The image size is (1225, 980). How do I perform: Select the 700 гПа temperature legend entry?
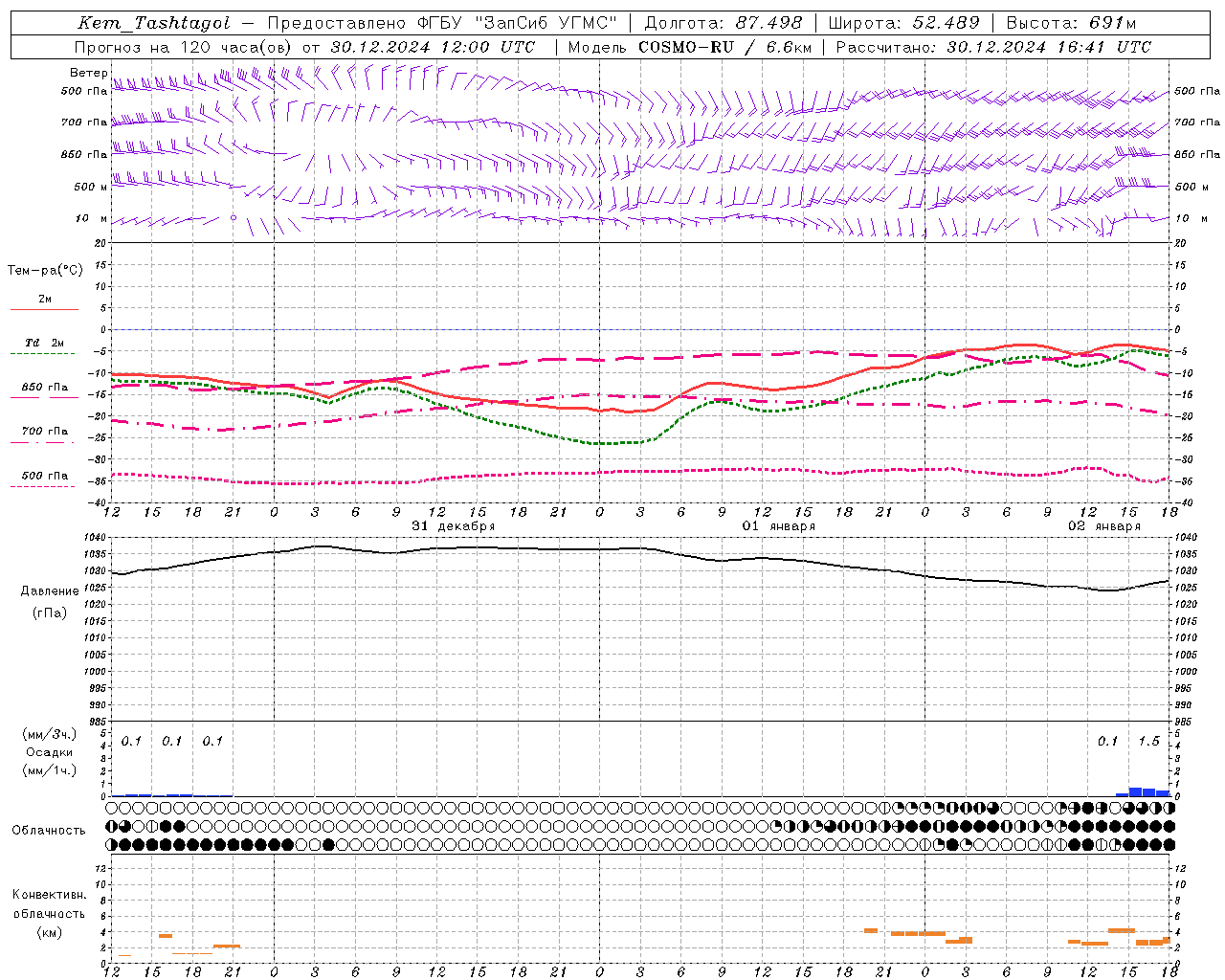click(45, 432)
